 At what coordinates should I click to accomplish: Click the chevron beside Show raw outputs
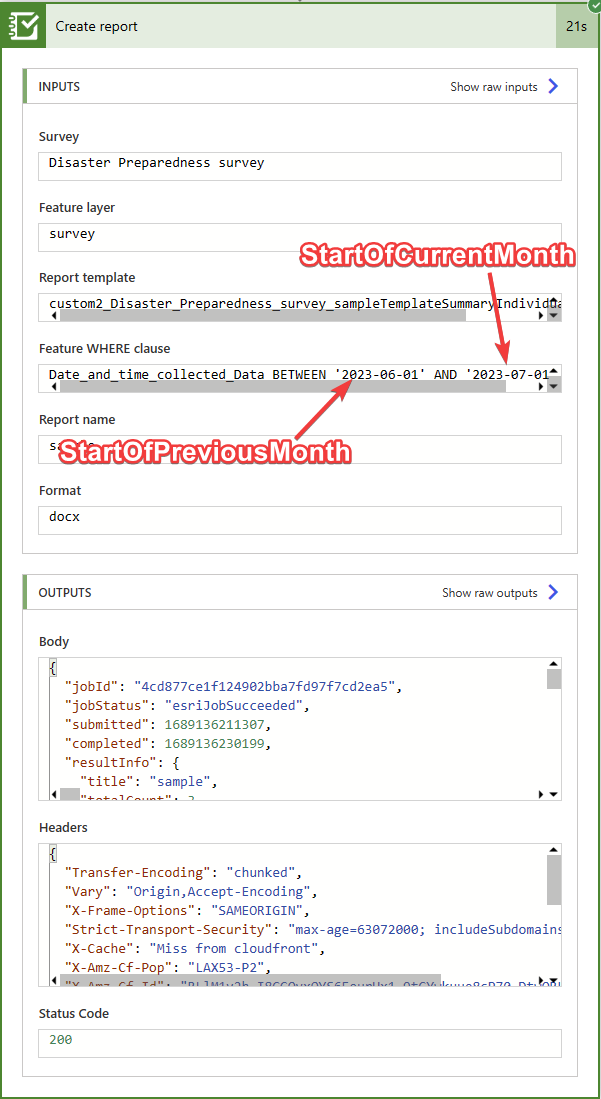[554, 593]
